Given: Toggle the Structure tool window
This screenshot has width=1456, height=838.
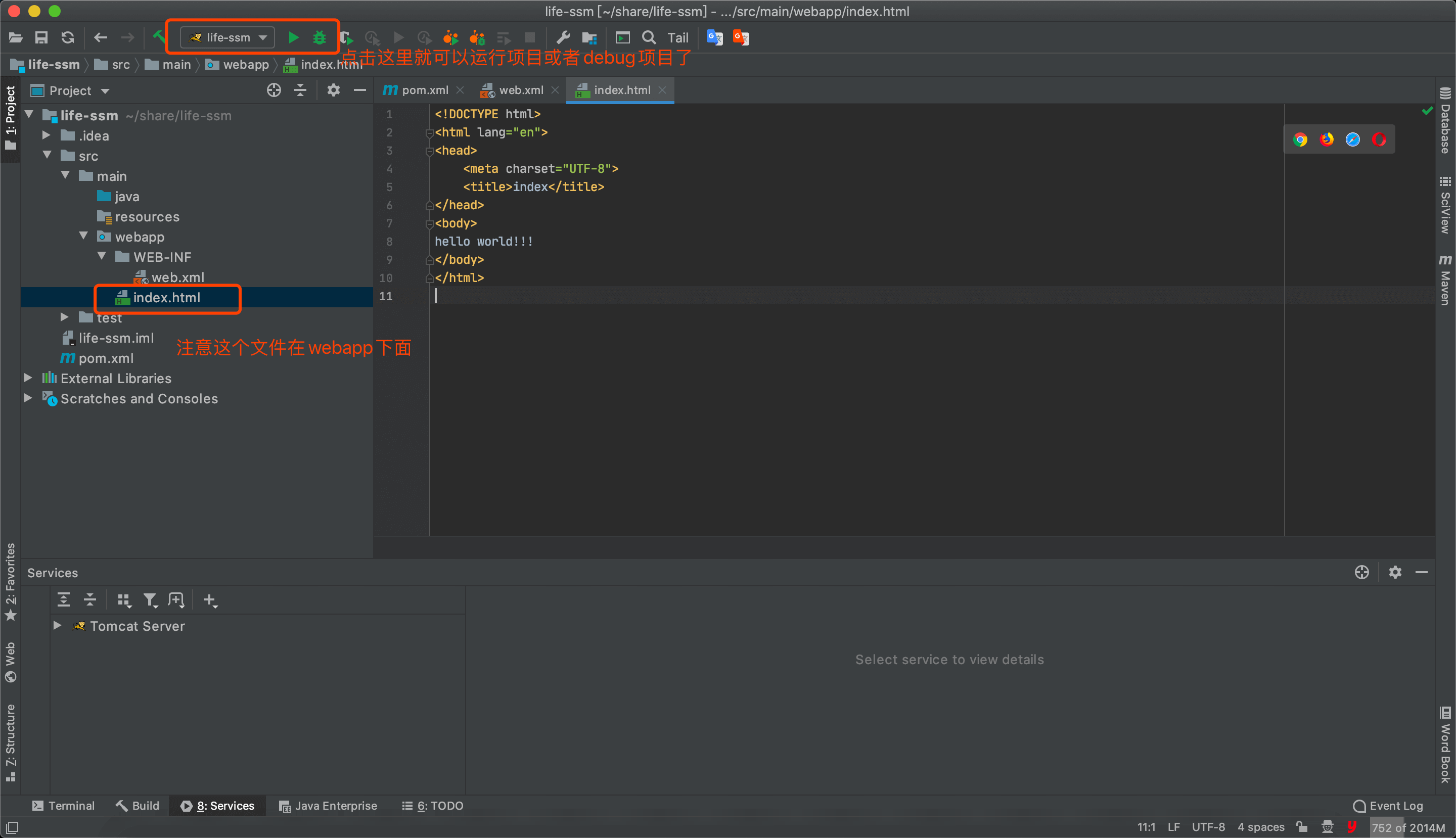Looking at the screenshot, I should point(10,742).
